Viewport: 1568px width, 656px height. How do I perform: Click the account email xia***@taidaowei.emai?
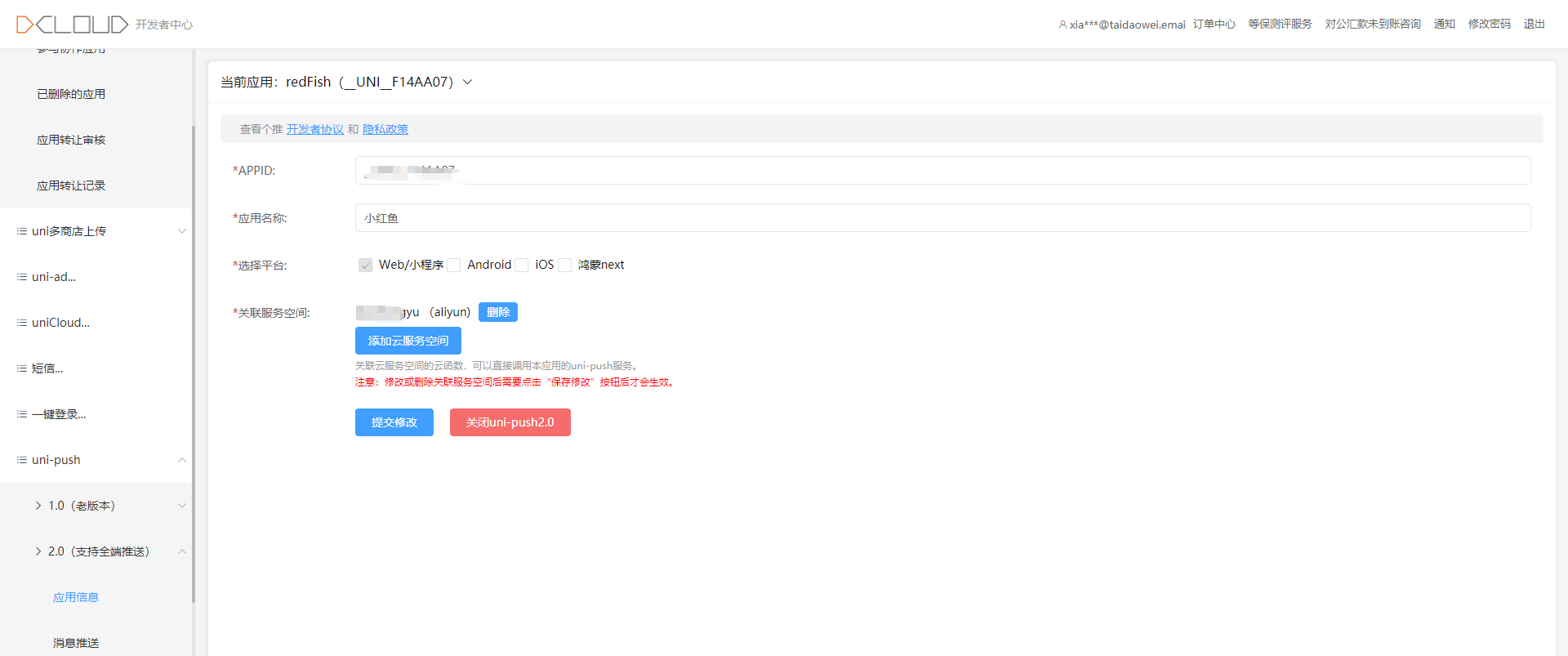click(1128, 25)
